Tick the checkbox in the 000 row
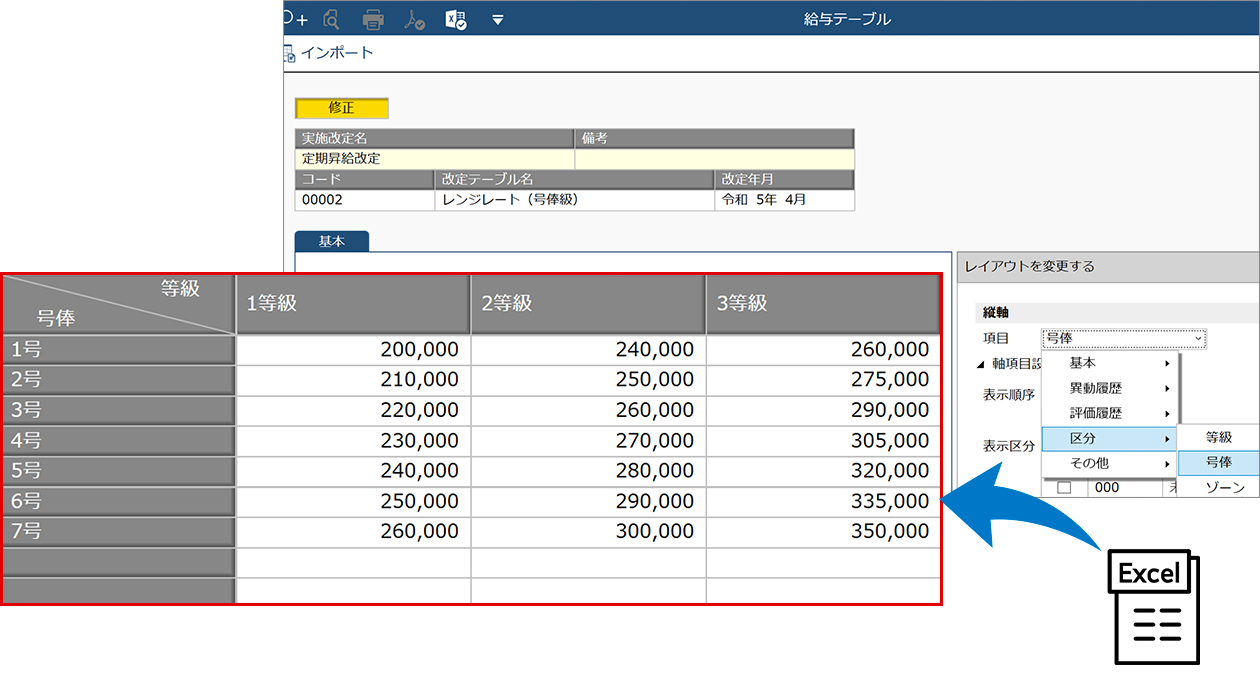Screen dimensions: 1260x690 pyautogui.click(x=1065, y=488)
